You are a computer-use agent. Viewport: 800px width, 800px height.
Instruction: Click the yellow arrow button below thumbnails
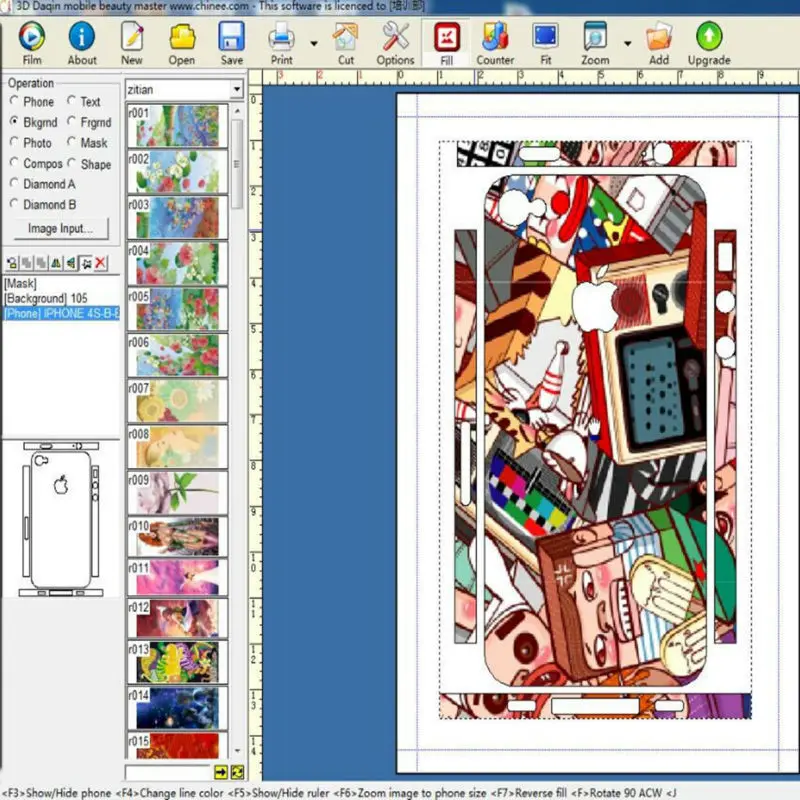coord(221,772)
